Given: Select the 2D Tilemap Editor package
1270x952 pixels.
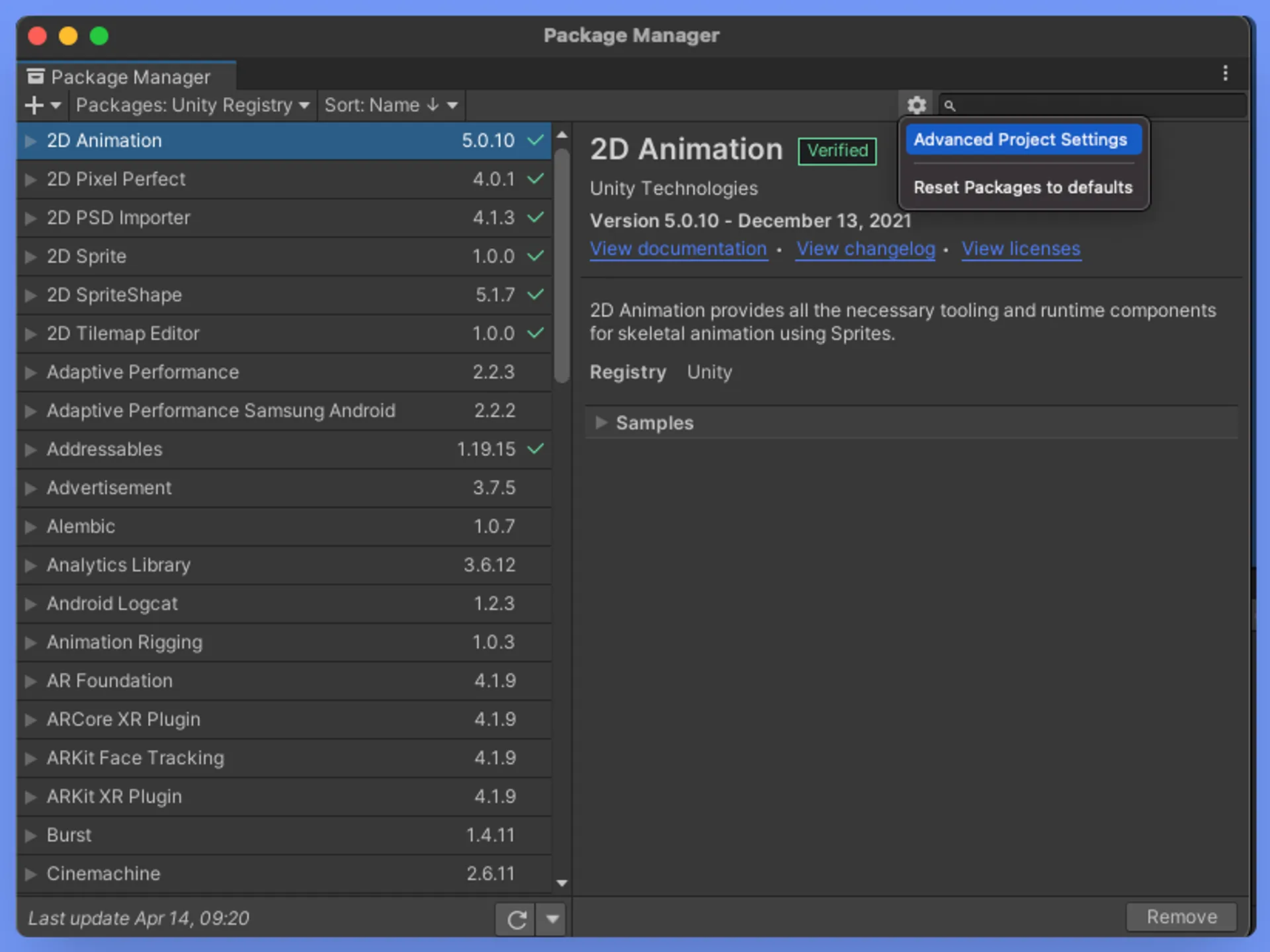Looking at the screenshot, I should 284,333.
